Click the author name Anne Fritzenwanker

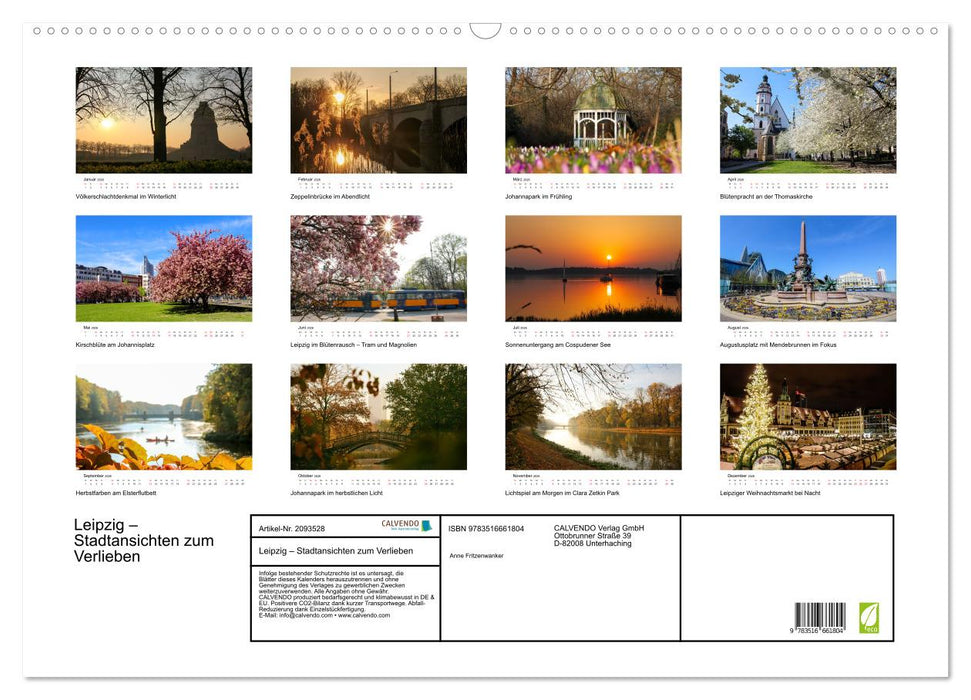[x=476, y=555]
